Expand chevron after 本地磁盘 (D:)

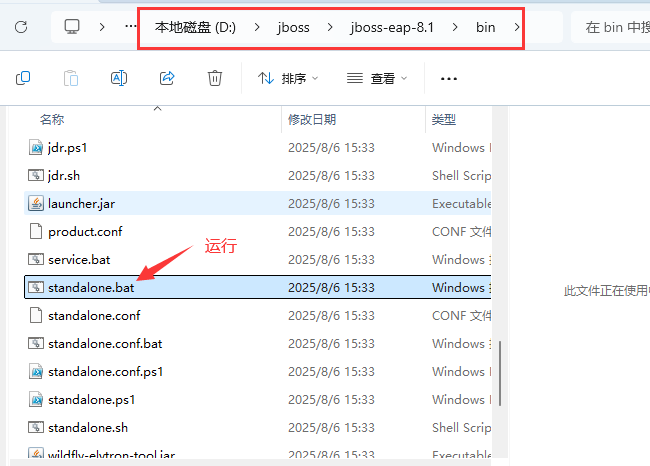[257, 27]
